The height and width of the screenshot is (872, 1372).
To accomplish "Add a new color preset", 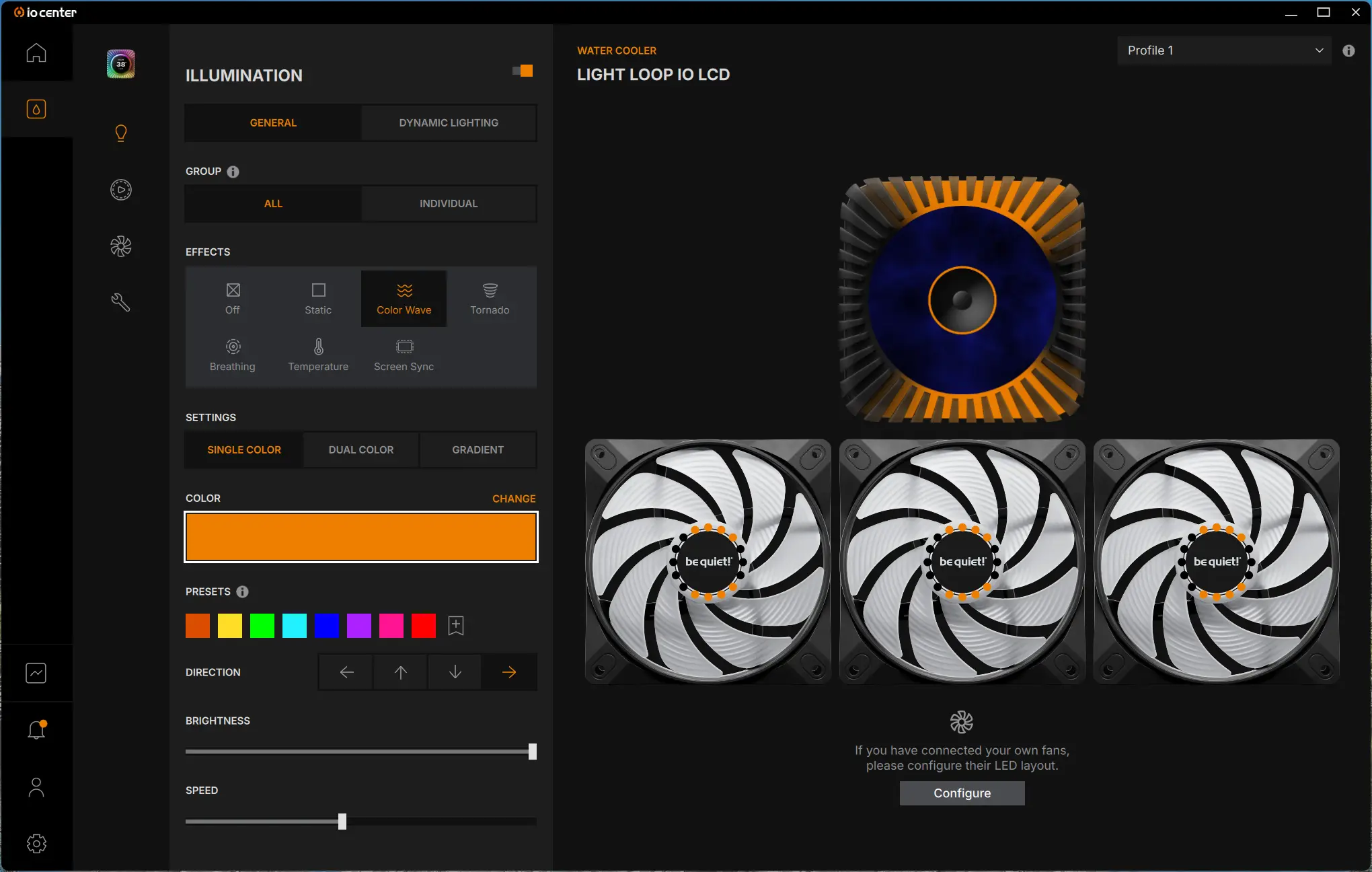I will click(x=456, y=626).
